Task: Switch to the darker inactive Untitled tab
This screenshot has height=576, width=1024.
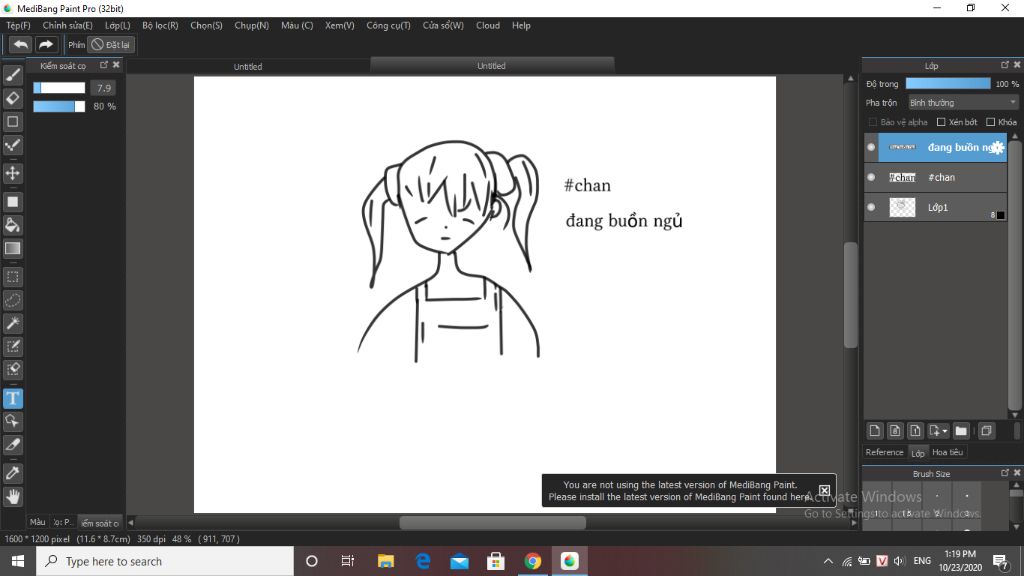Action: (x=248, y=67)
